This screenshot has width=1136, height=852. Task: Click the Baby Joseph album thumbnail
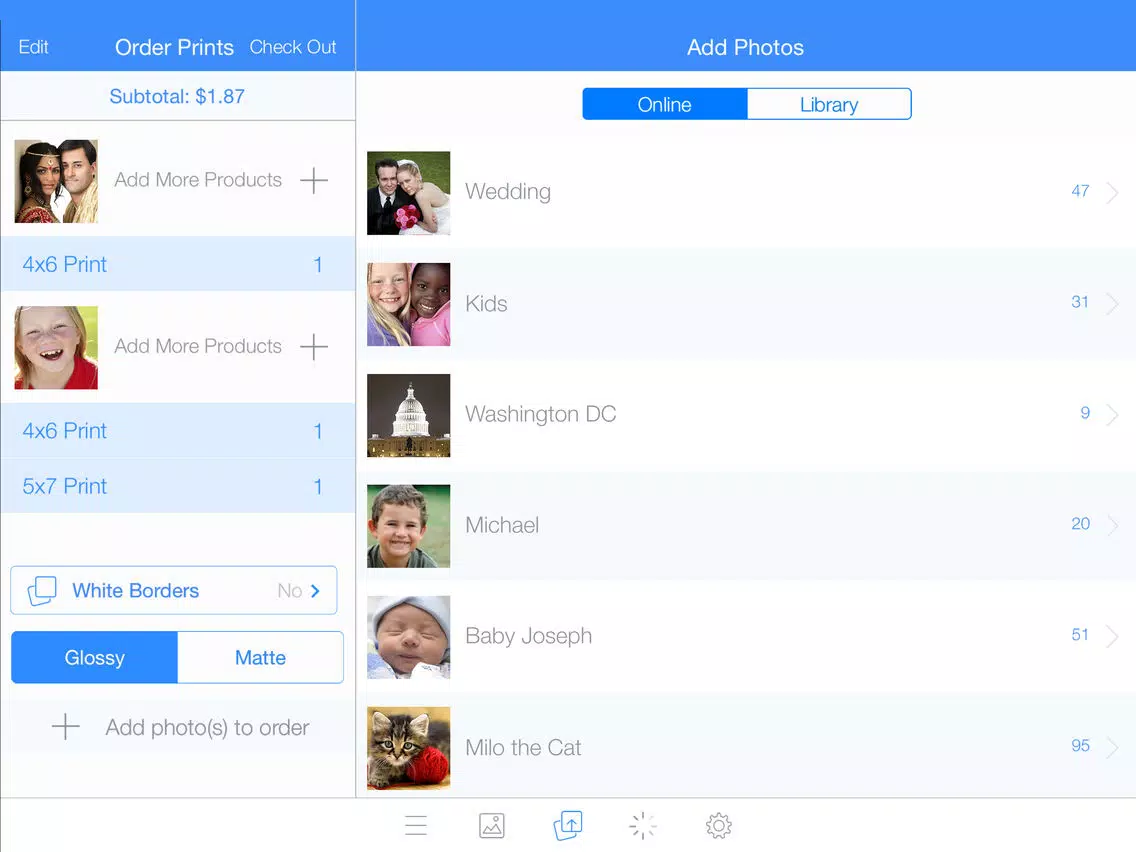pyautogui.click(x=409, y=637)
